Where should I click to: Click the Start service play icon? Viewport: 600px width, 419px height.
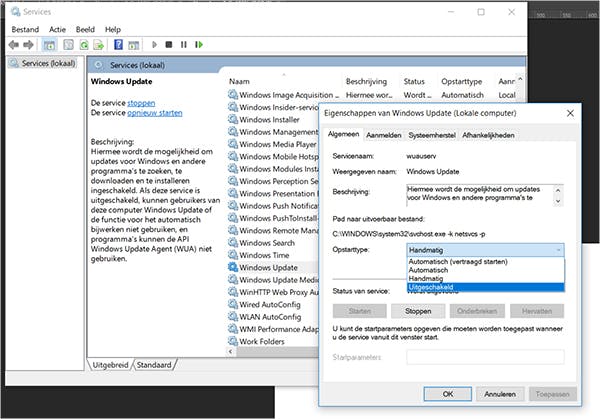coord(154,45)
